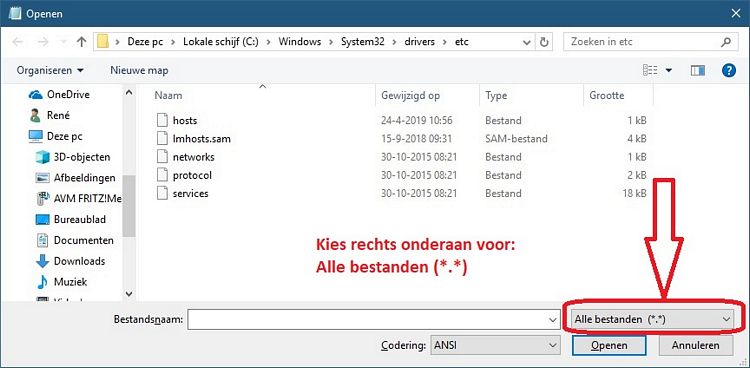Screen dimensions: 750x368
Task: Click the Openen button
Action: tap(609, 345)
